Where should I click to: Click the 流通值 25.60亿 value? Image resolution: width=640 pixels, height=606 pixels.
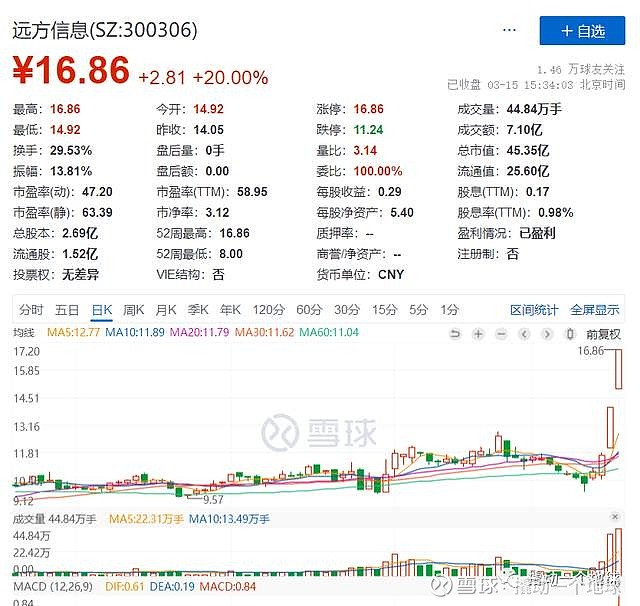[x=528, y=171]
